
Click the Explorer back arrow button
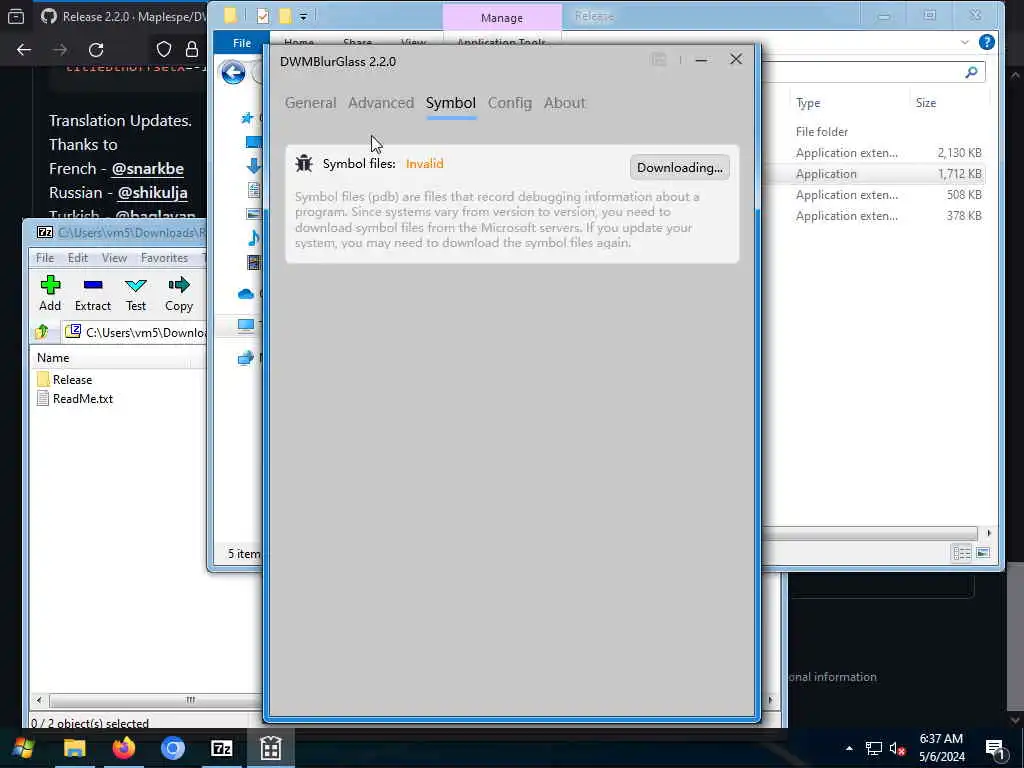(x=233, y=72)
